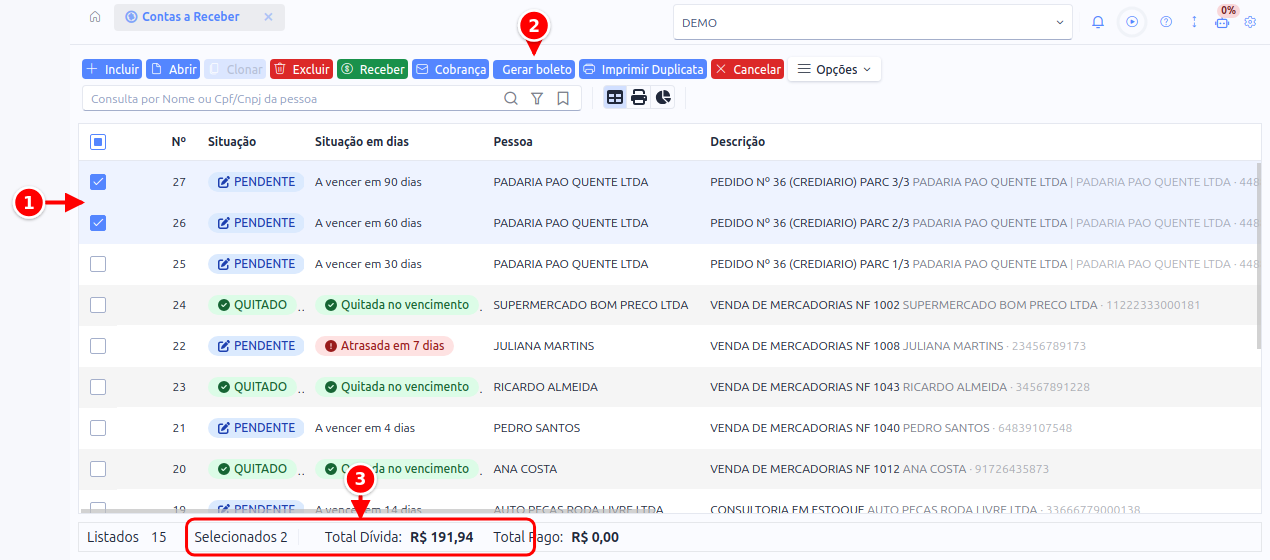Uncheck the checkbox for row Nº 26
Viewport: 1270px width, 560px height.
98,223
